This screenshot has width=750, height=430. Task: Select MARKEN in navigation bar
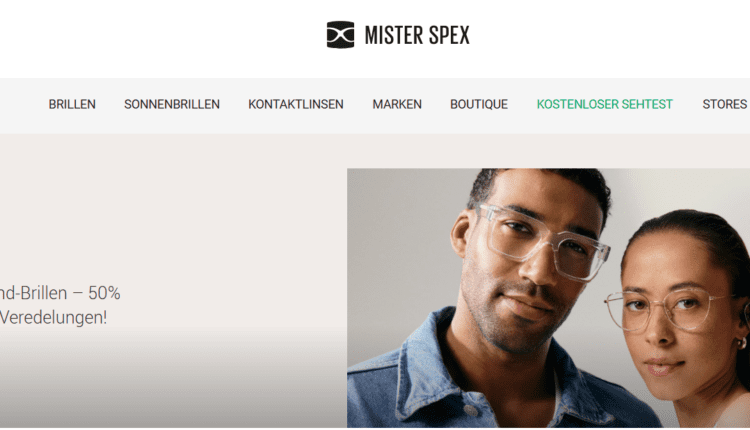click(x=397, y=104)
